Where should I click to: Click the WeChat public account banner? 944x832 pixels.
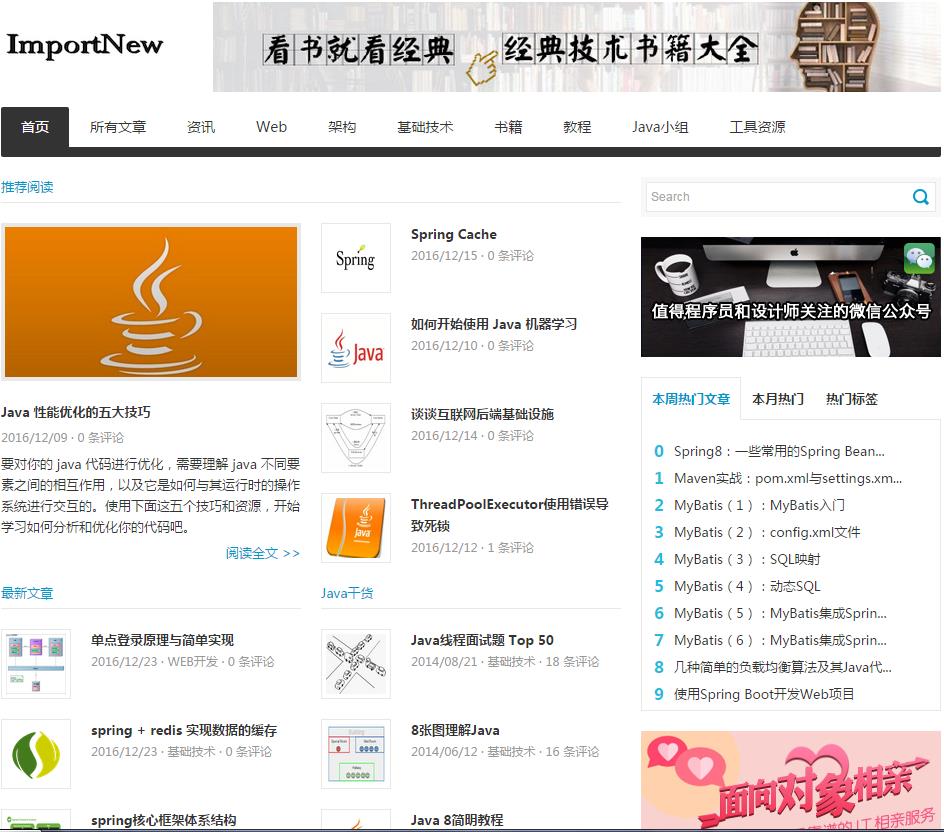coord(790,297)
